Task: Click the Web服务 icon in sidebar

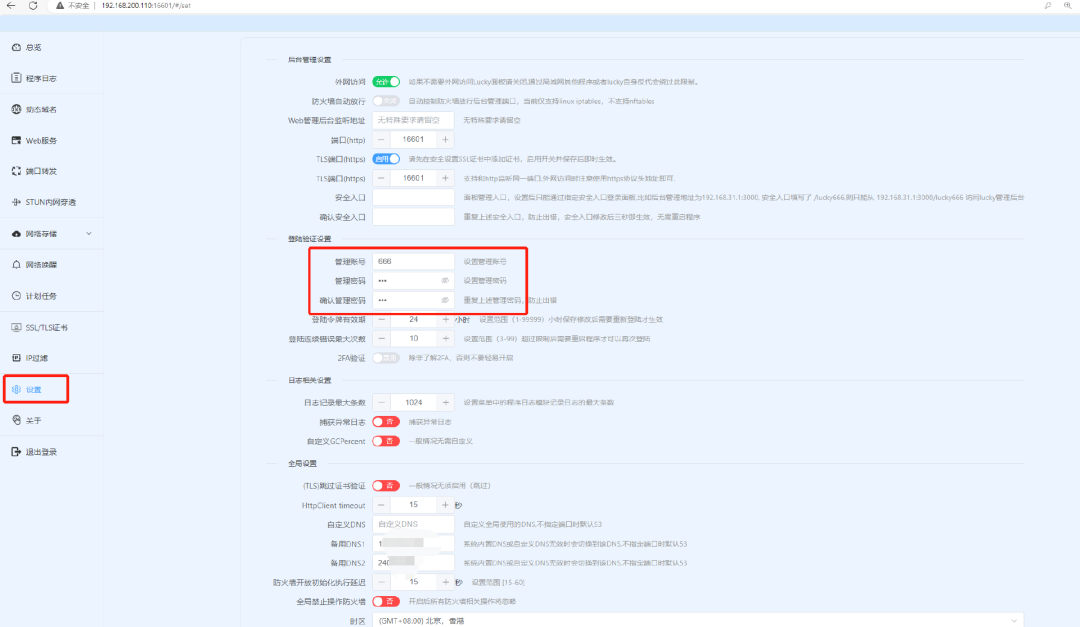Action: pyautogui.click(x=17, y=140)
